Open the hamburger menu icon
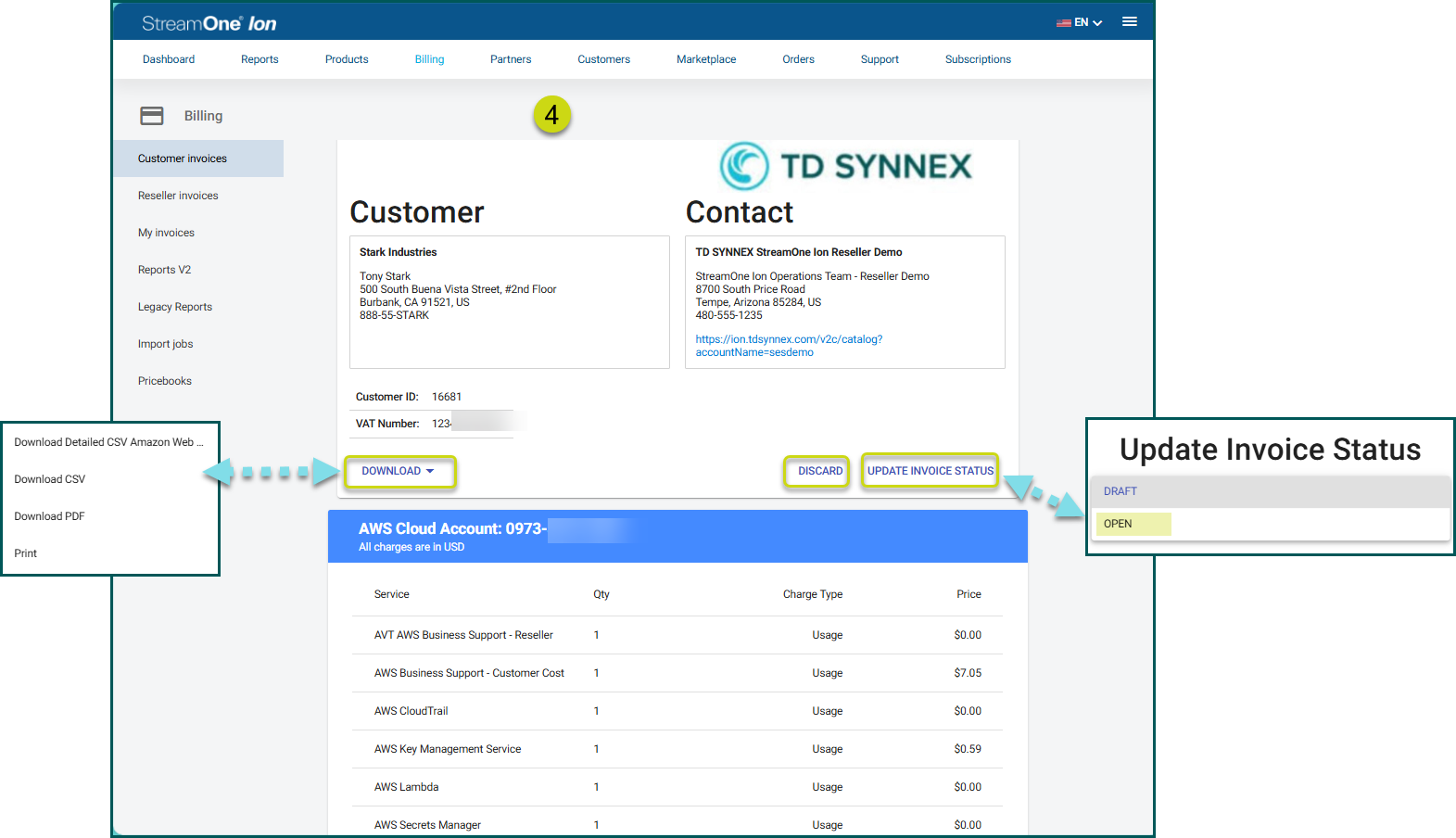Viewport: 1456px width, 838px height. tap(1129, 21)
